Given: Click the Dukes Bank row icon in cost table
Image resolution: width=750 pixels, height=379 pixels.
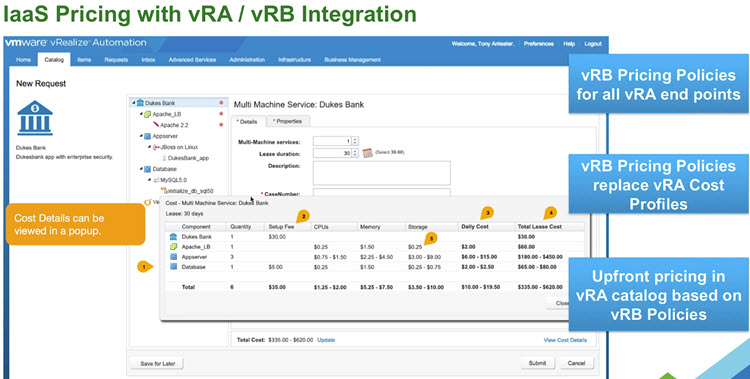Looking at the screenshot, I should 173,237.
